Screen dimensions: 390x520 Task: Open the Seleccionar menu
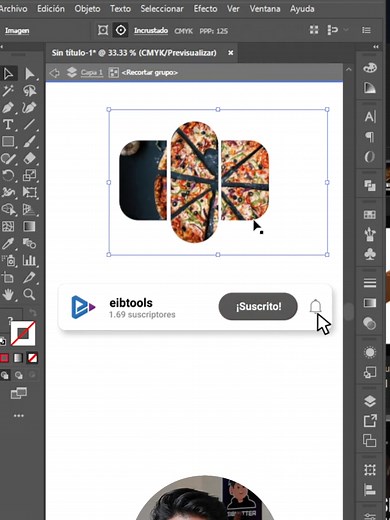(x=162, y=9)
